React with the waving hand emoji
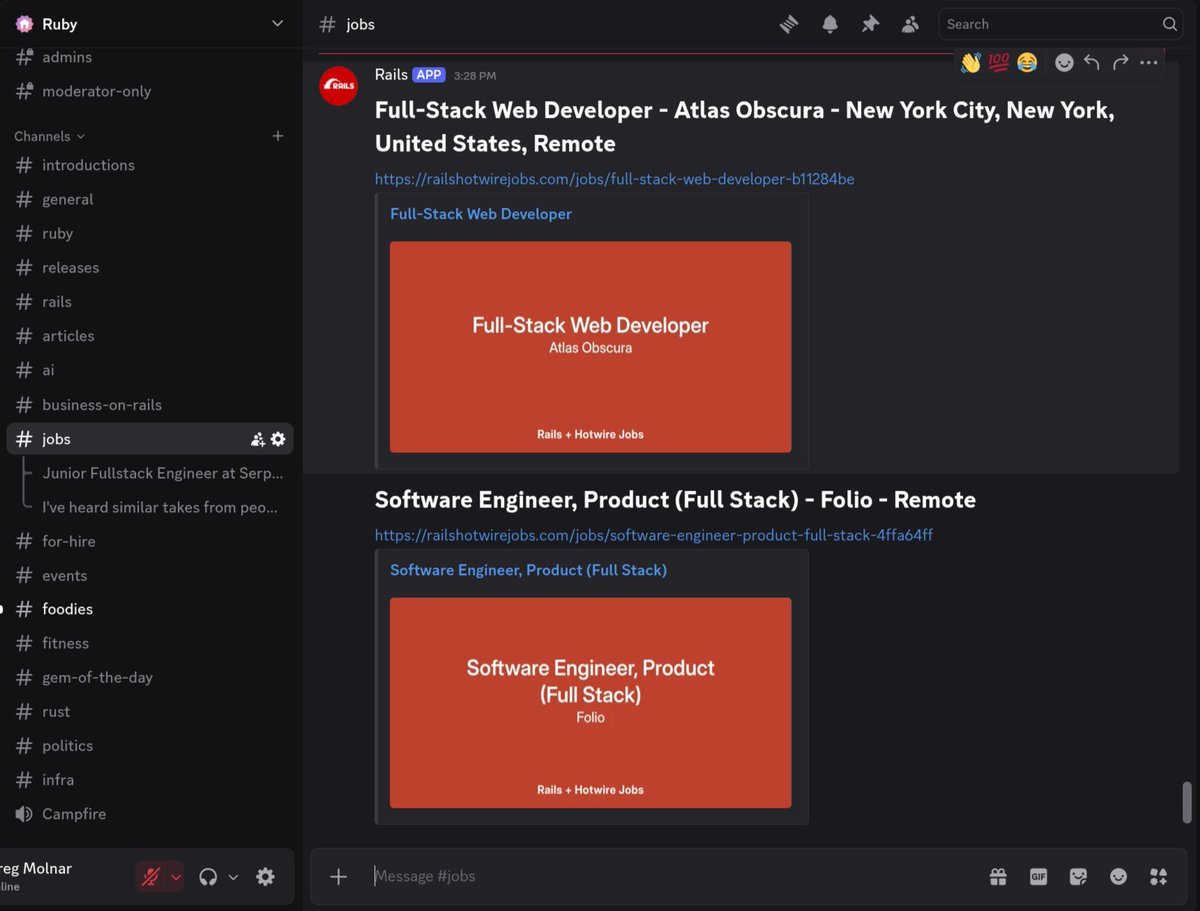Screen dimensions: 1200x911 coord(971,62)
